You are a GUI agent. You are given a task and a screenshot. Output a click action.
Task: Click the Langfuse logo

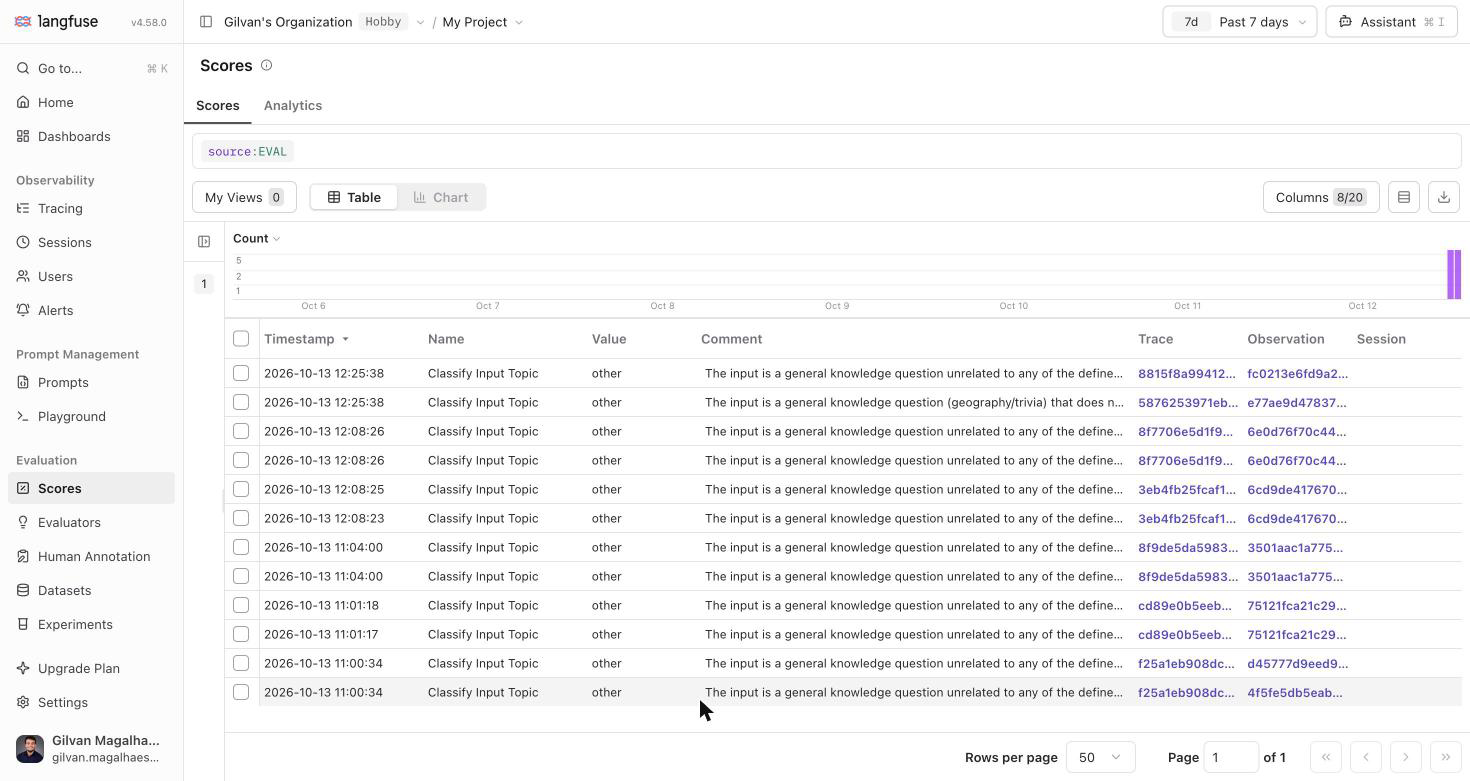coord(57,22)
